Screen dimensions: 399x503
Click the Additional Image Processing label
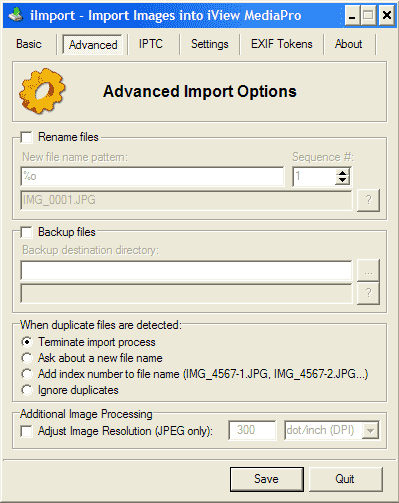coord(86,414)
